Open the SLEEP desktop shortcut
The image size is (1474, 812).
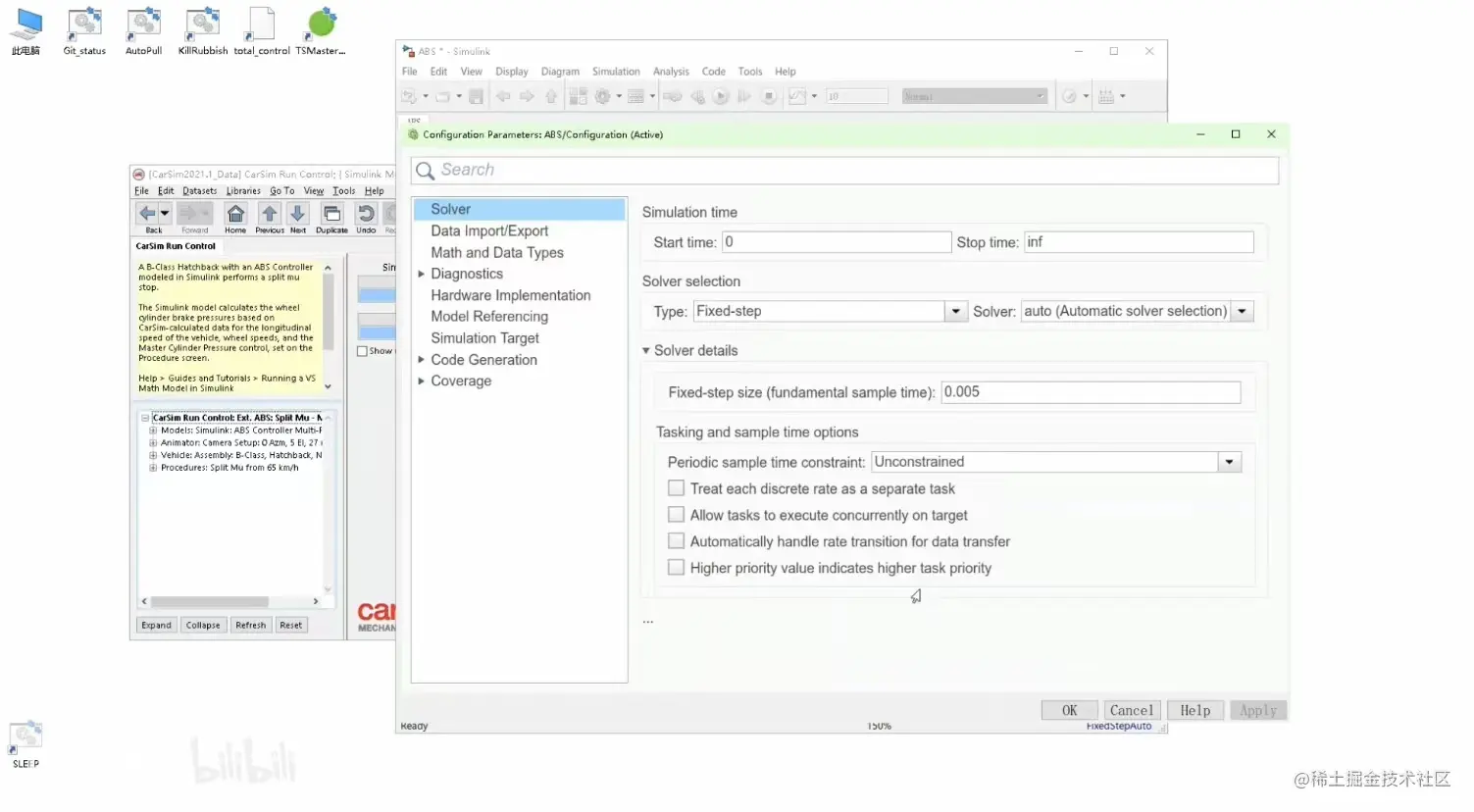click(25, 744)
